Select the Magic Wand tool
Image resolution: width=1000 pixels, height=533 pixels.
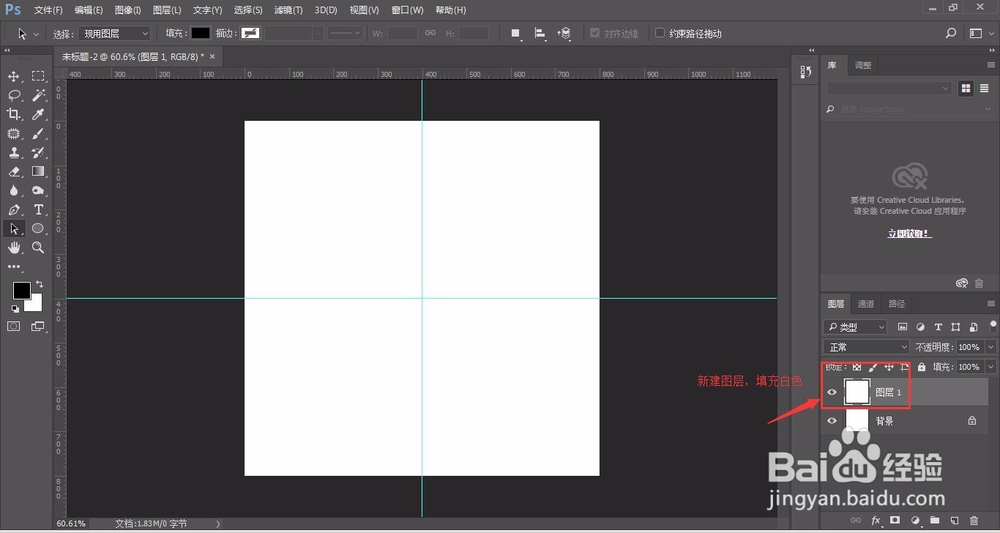tap(38, 96)
